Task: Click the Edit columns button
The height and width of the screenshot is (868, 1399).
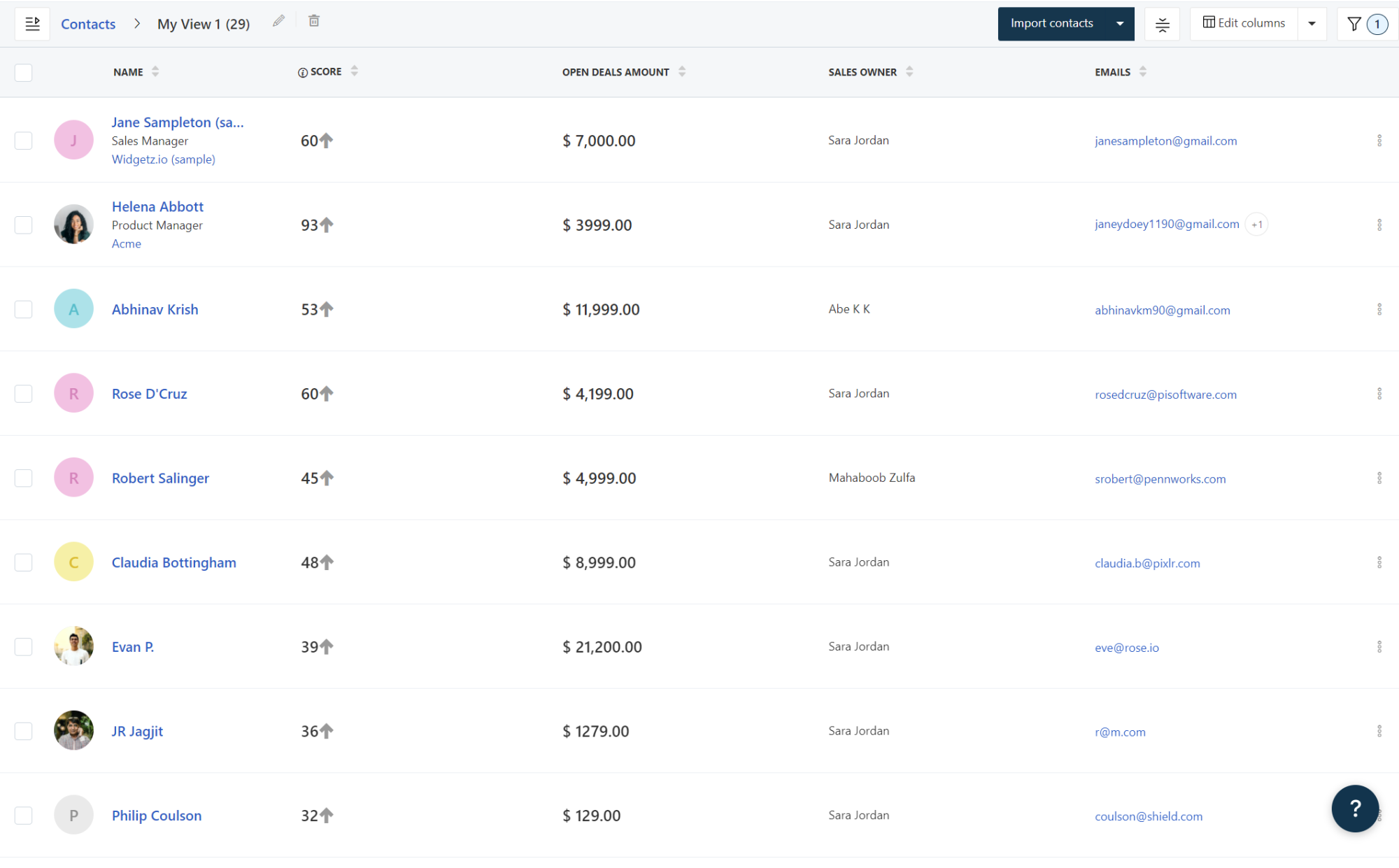Action: [x=1244, y=23]
